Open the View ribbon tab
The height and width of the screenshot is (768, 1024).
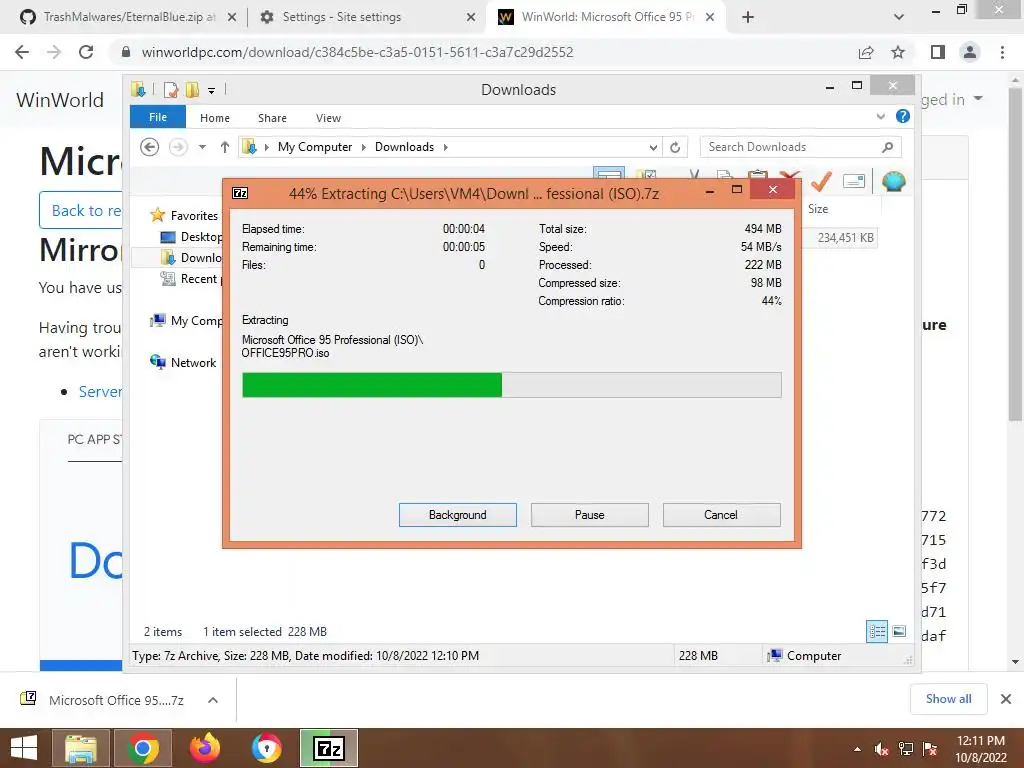coord(328,118)
